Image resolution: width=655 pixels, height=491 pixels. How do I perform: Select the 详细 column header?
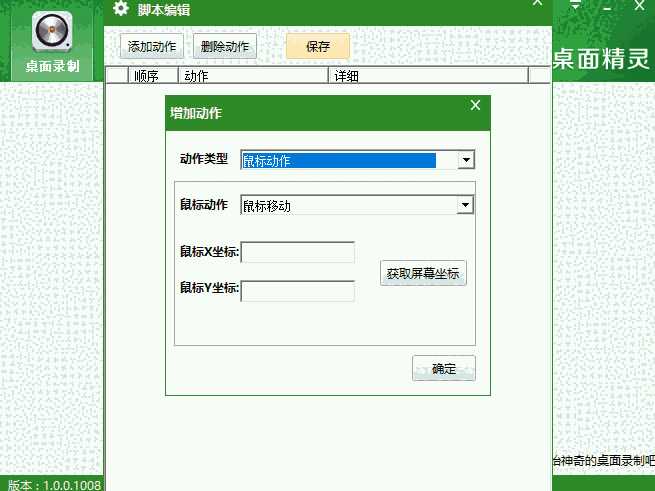429,76
